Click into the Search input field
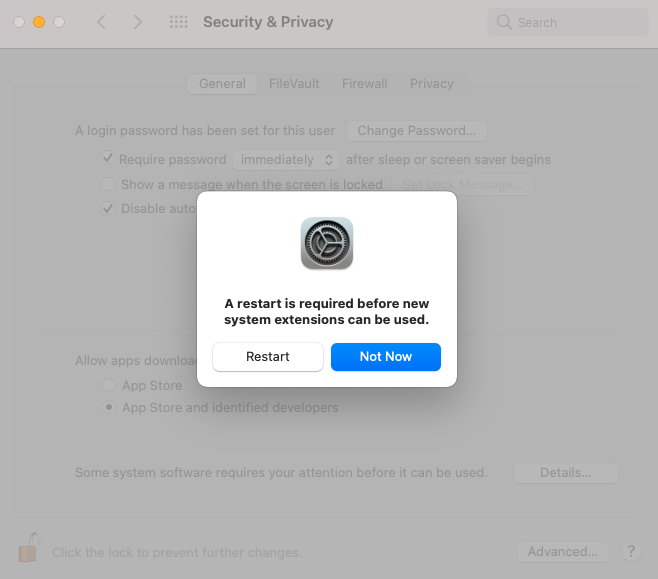The image size is (658, 579). tap(567, 22)
